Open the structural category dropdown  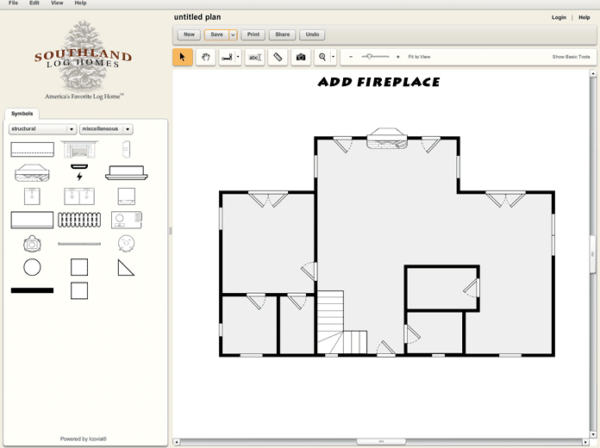point(42,129)
